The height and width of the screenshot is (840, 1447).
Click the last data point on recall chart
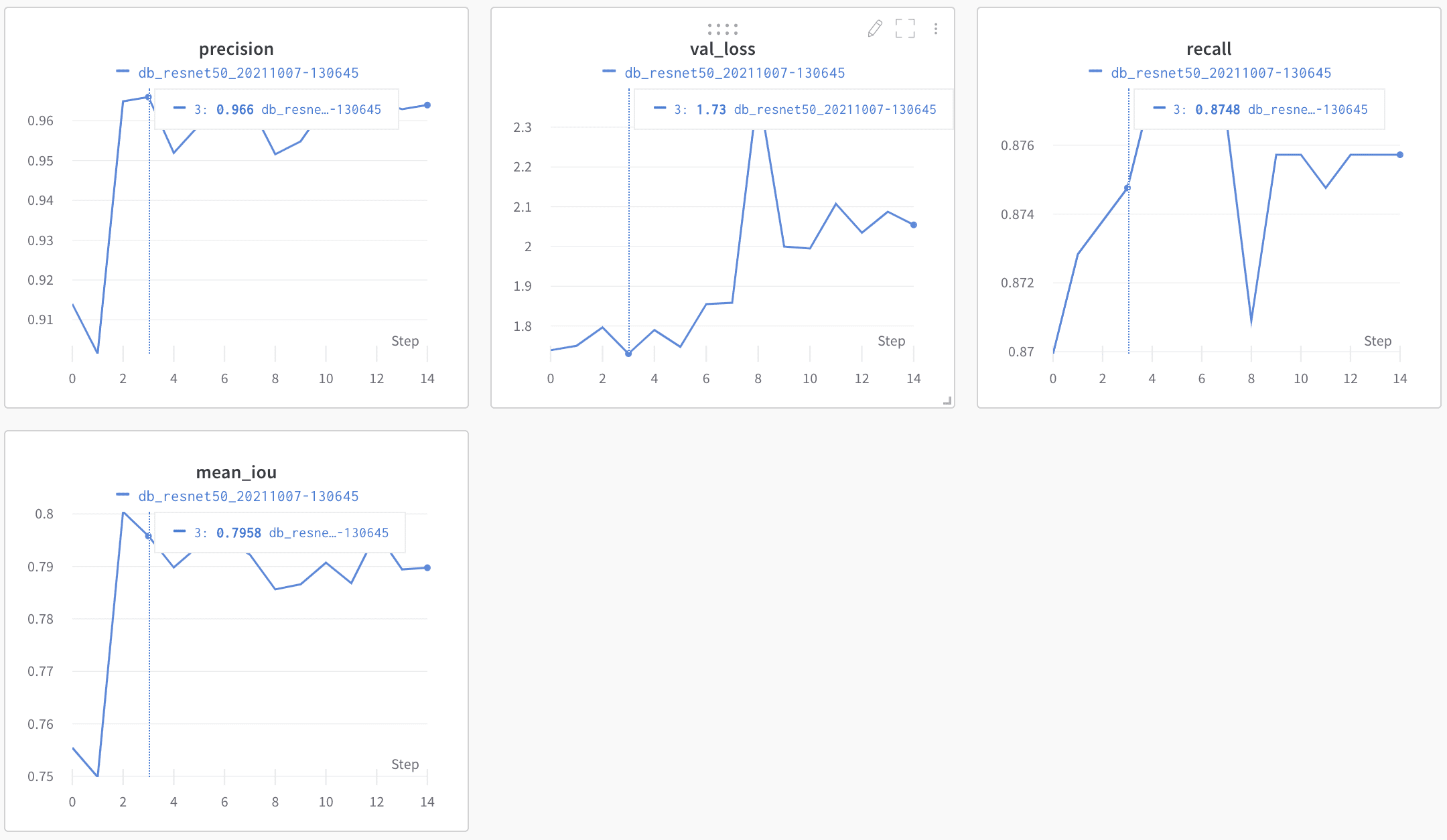coord(1400,155)
